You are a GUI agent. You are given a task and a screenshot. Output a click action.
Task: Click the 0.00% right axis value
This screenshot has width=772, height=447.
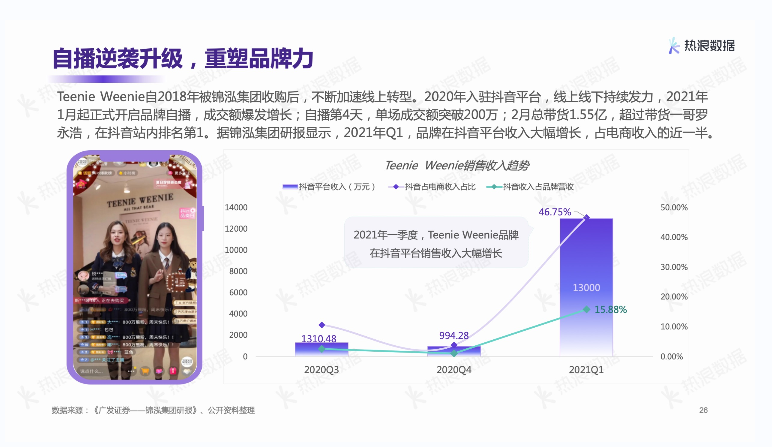click(x=672, y=356)
